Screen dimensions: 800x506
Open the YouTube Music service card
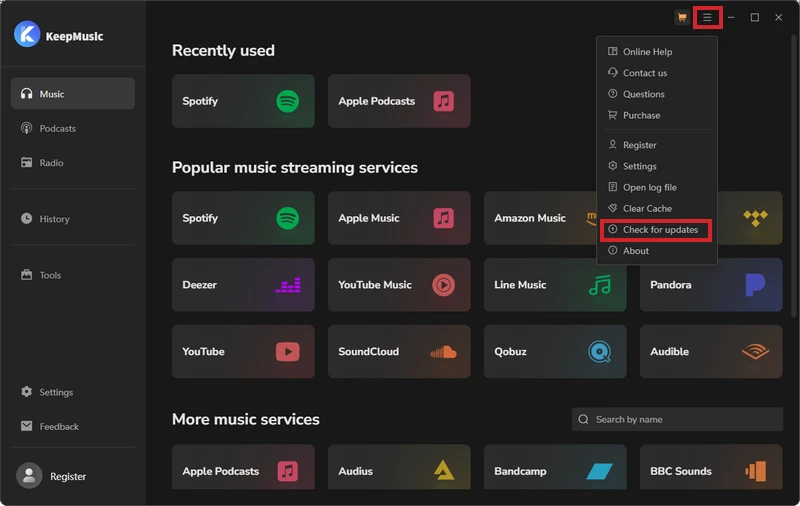[x=399, y=285]
